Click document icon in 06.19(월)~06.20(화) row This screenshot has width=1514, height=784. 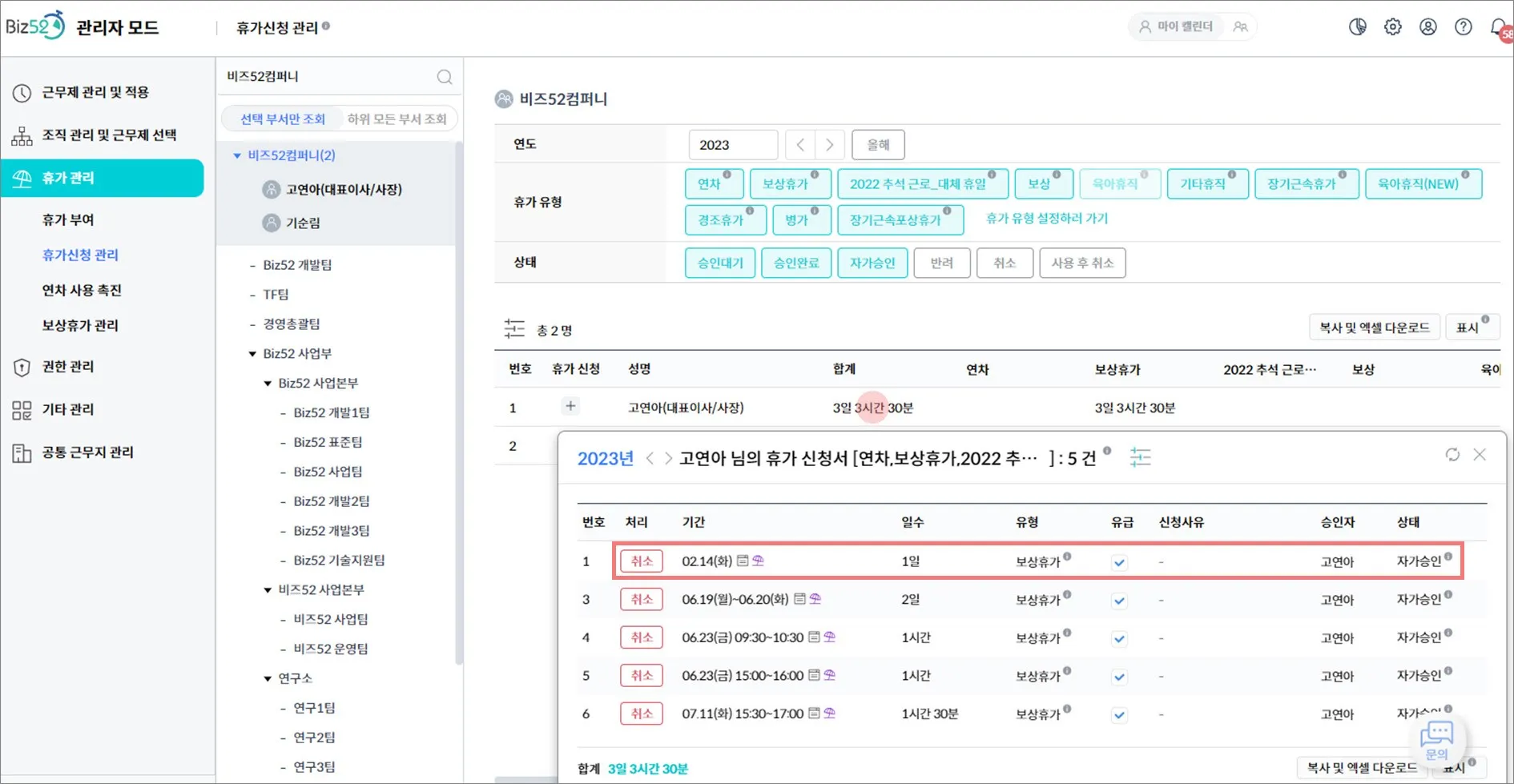point(799,599)
